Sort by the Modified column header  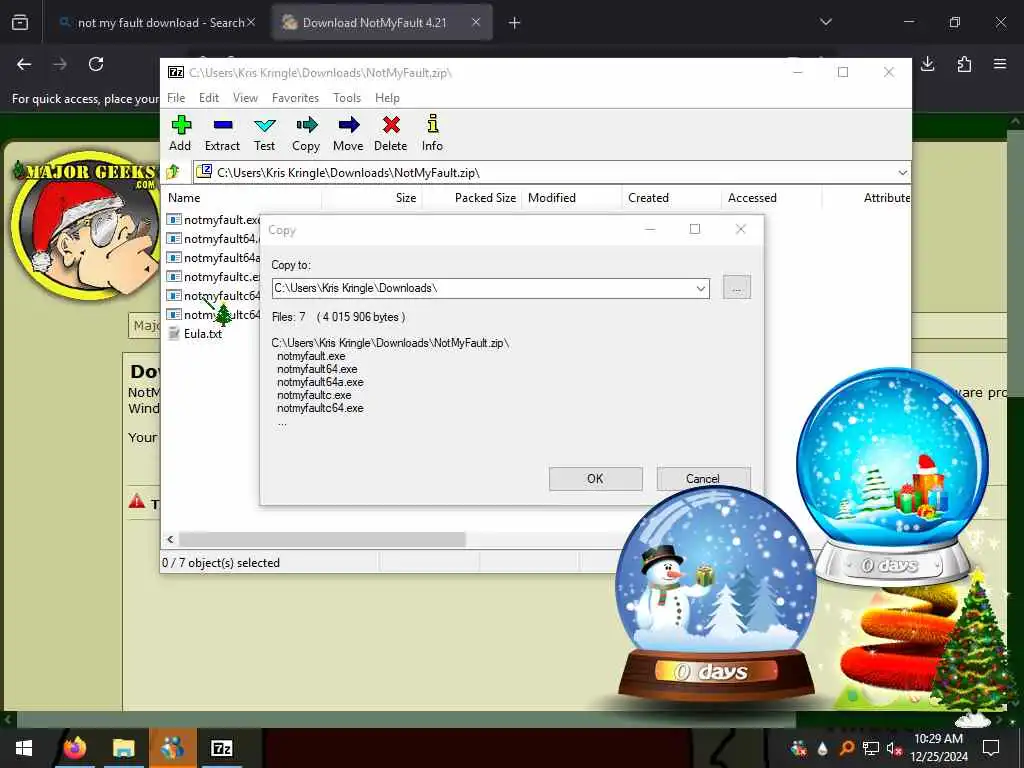point(571,198)
